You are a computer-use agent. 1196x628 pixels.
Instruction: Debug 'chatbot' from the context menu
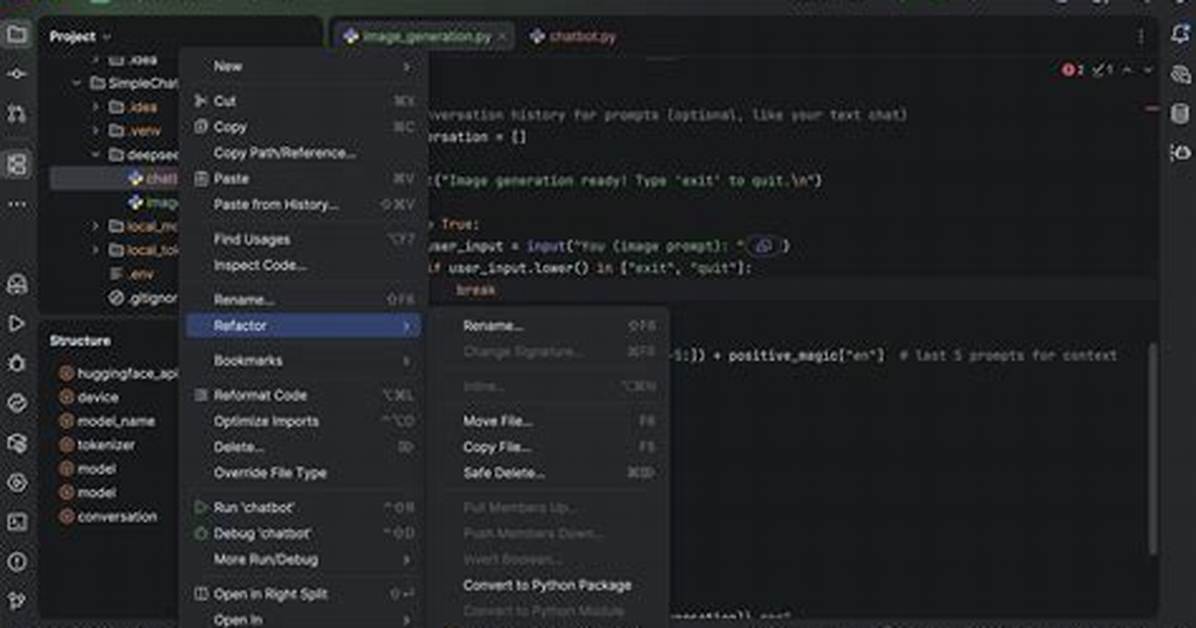point(304,533)
